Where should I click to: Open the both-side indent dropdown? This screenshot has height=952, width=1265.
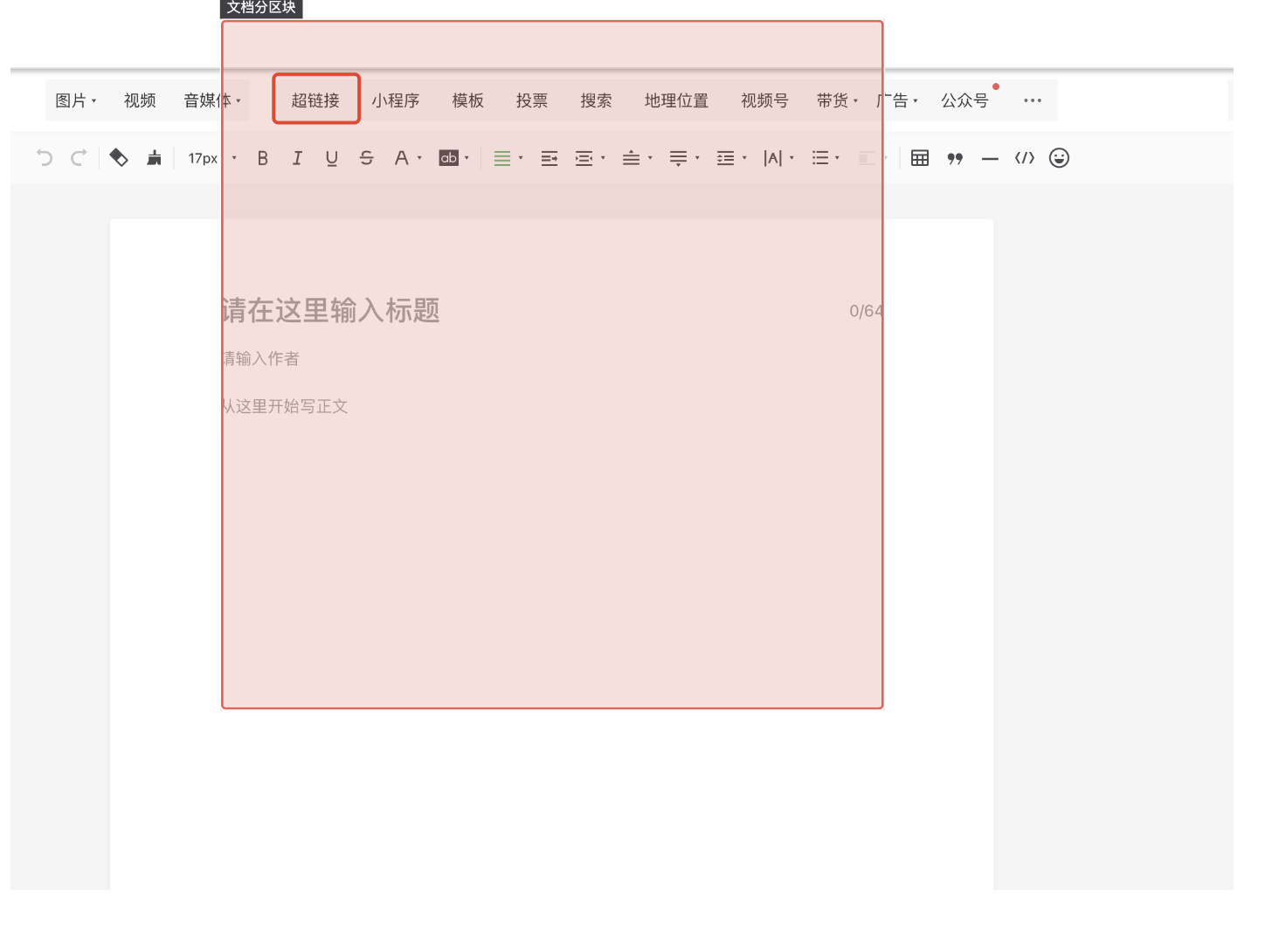click(x=590, y=158)
